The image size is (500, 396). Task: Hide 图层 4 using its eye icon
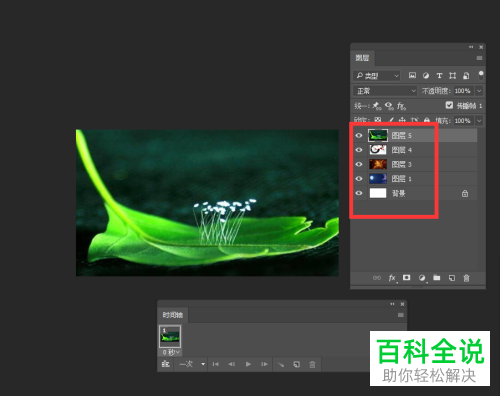coord(359,150)
